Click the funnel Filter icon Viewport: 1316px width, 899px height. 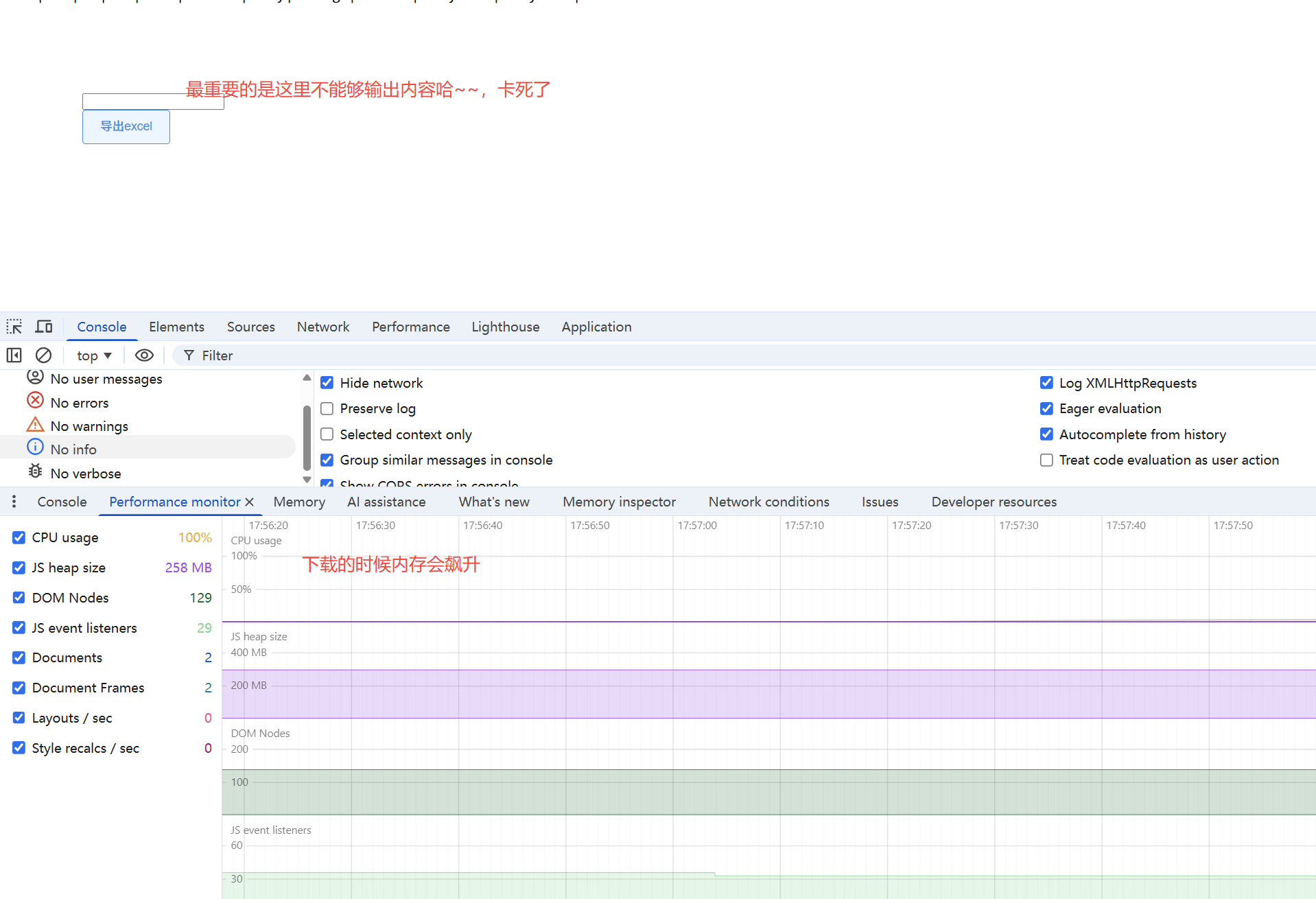pyautogui.click(x=189, y=355)
